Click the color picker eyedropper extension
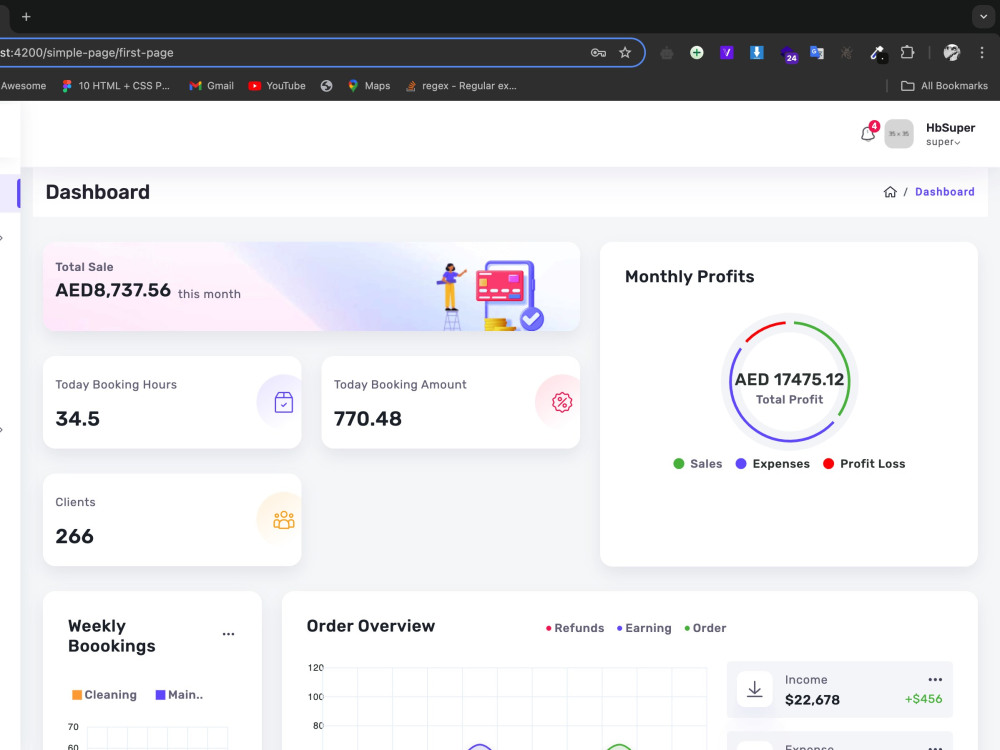 [x=878, y=54]
